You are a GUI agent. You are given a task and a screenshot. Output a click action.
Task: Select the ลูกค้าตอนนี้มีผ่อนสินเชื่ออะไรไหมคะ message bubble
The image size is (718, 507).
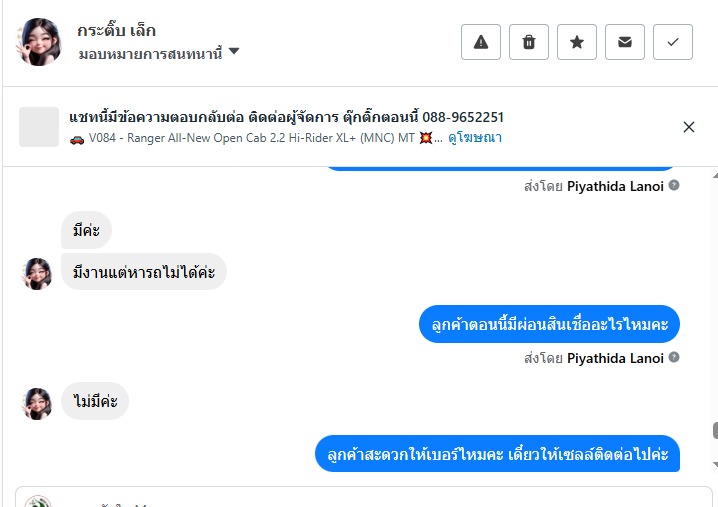[x=549, y=324]
